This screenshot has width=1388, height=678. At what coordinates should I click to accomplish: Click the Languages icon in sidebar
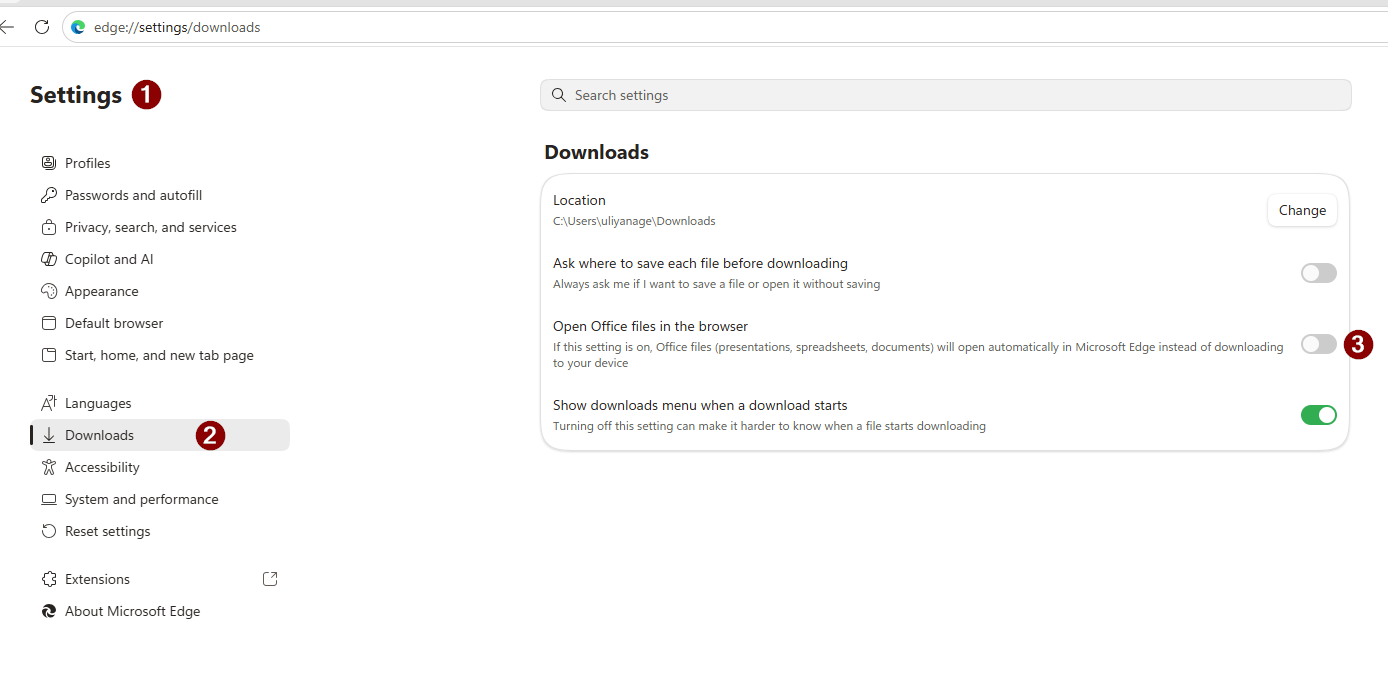[x=48, y=403]
